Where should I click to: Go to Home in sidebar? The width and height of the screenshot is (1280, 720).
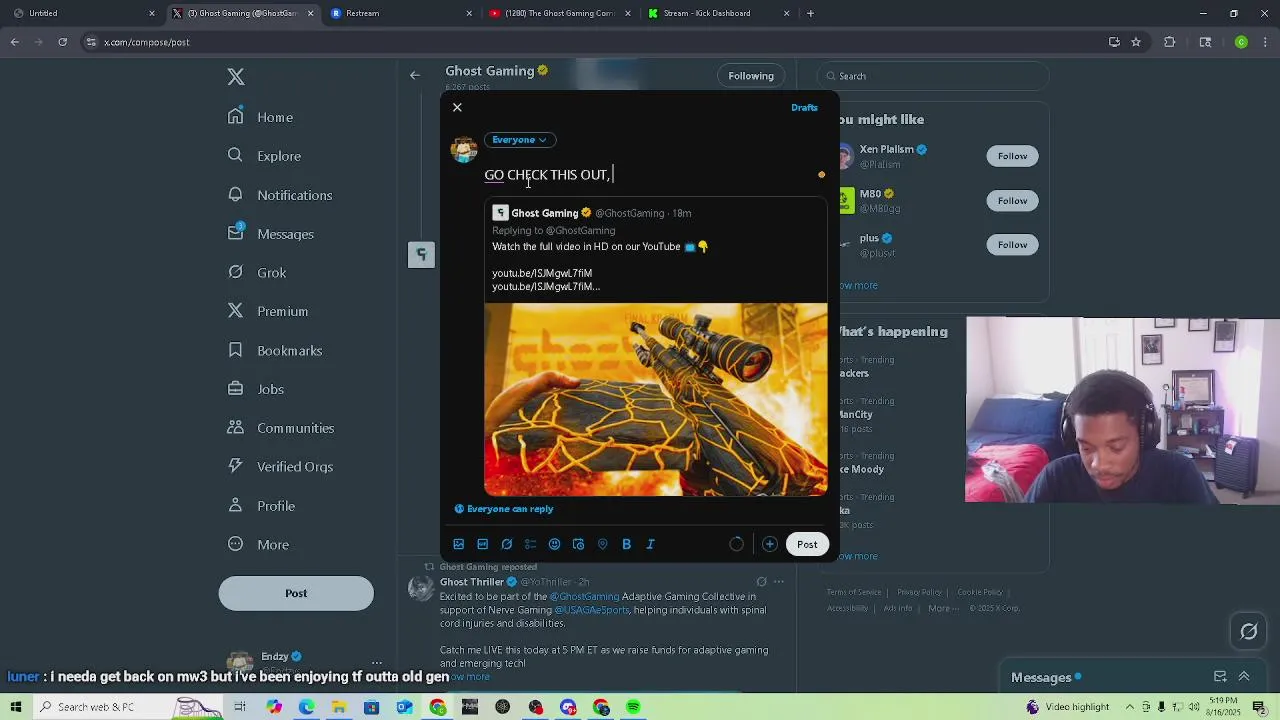coord(260,117)
